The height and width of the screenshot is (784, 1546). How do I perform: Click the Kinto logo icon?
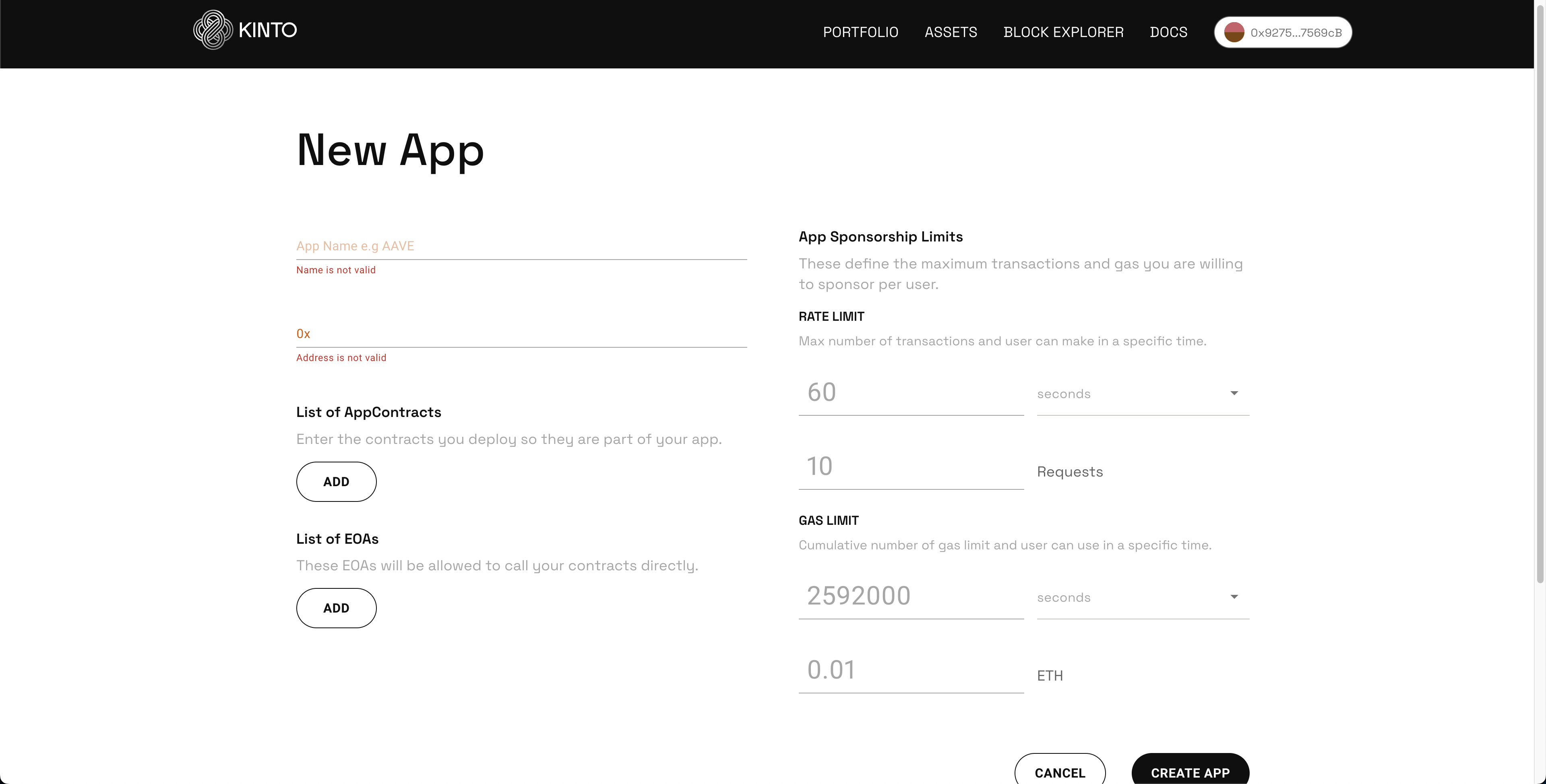213,30
